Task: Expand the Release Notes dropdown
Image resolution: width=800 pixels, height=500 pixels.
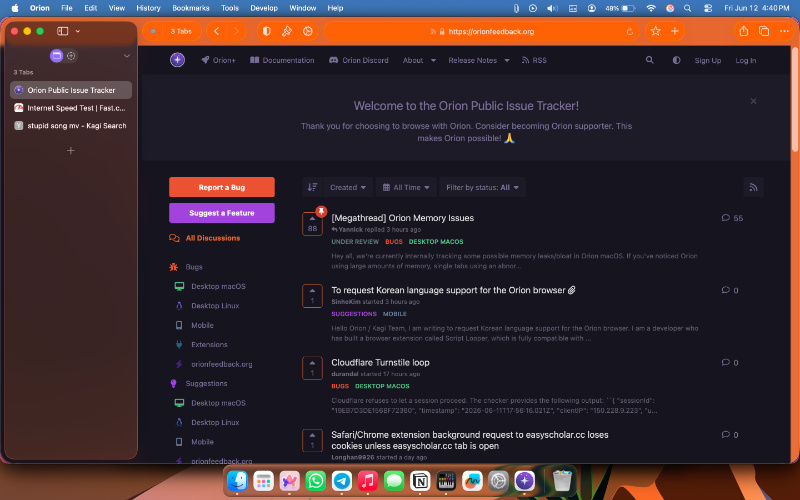Action: (479, 60)
